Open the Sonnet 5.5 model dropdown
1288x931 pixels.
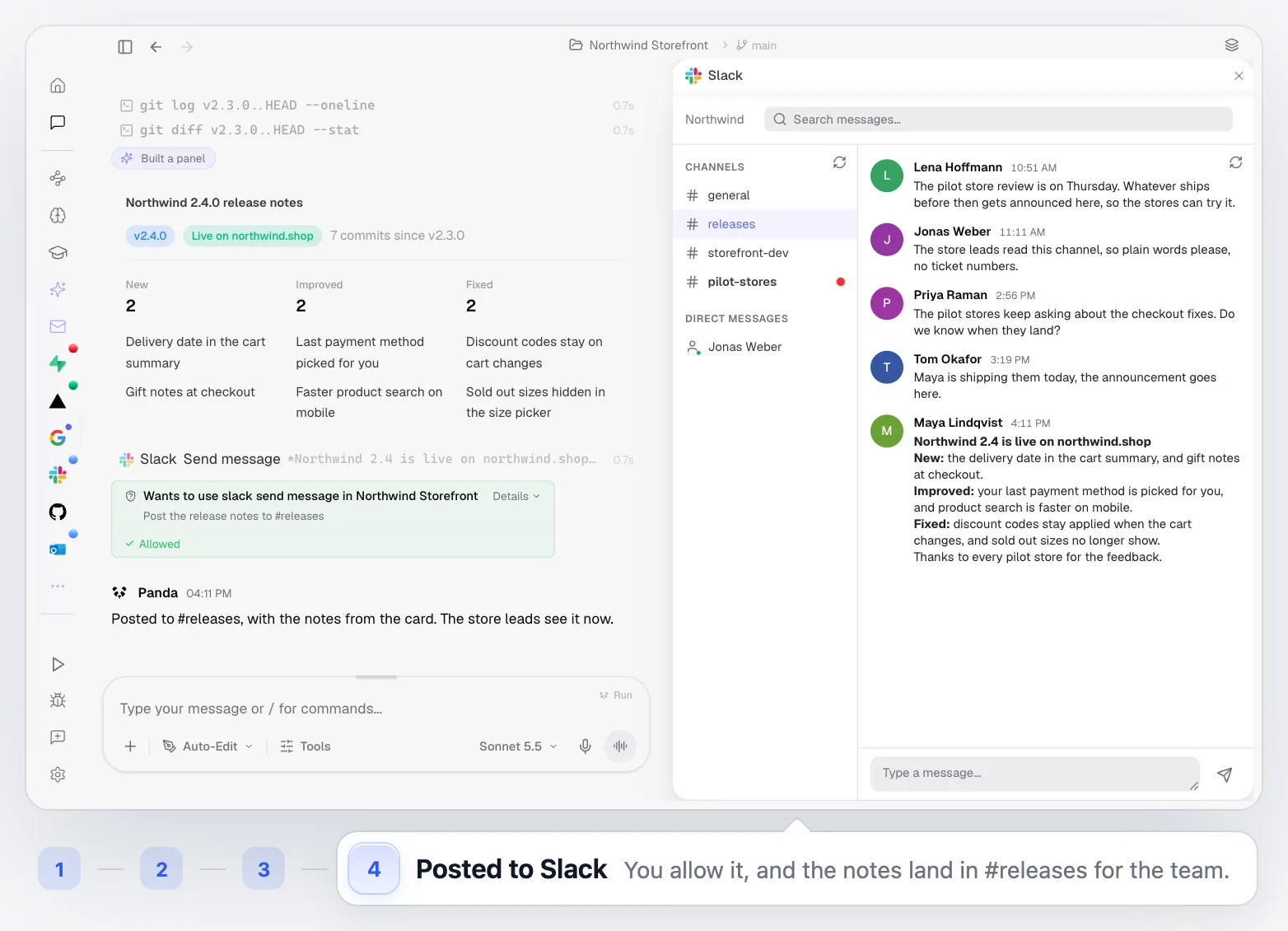click(x=518, y=746)
